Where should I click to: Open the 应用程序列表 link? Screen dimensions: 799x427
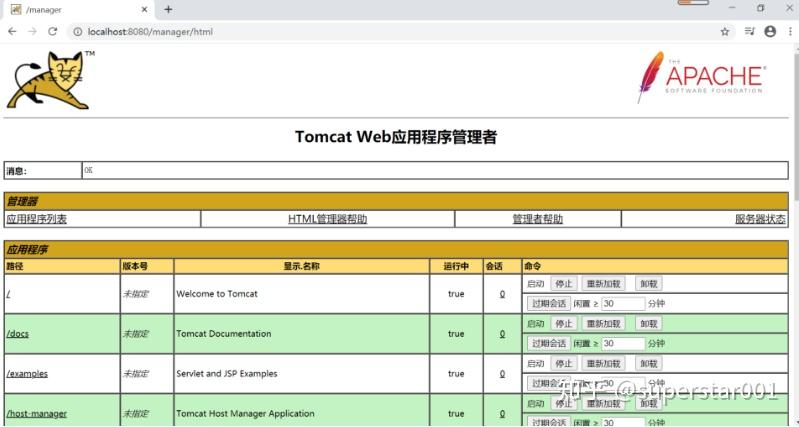pyautogui.click(x=37, y=219)
